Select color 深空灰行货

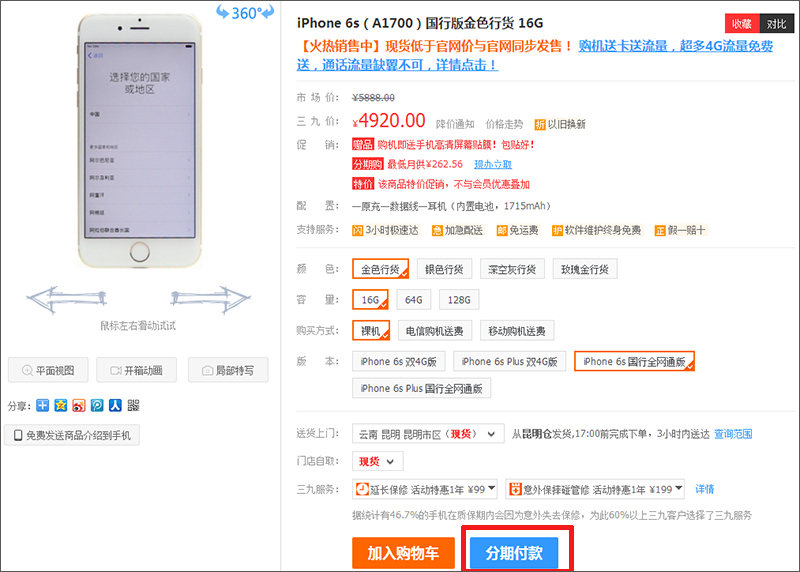[512, 269]
